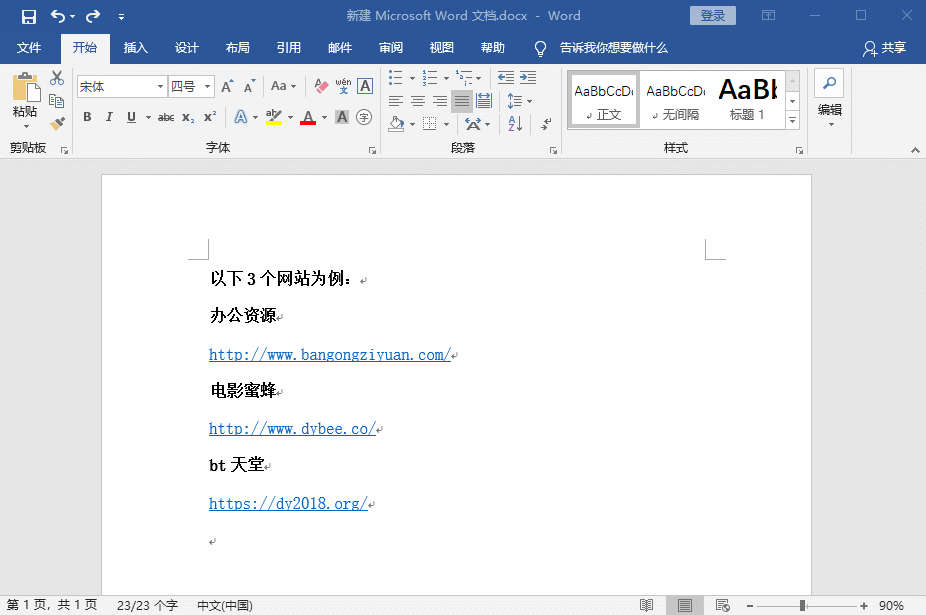Viewport: 926px width, 615px height.
Task: Increase font size with the larger A
Action: pyautogui.click(x=227, y=87)
